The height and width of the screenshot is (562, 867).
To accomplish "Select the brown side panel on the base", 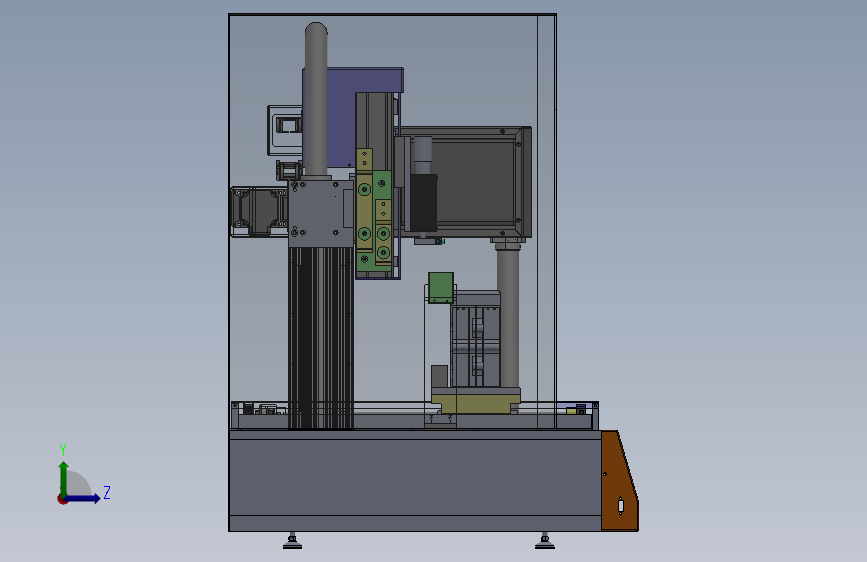I will point(619,481).
